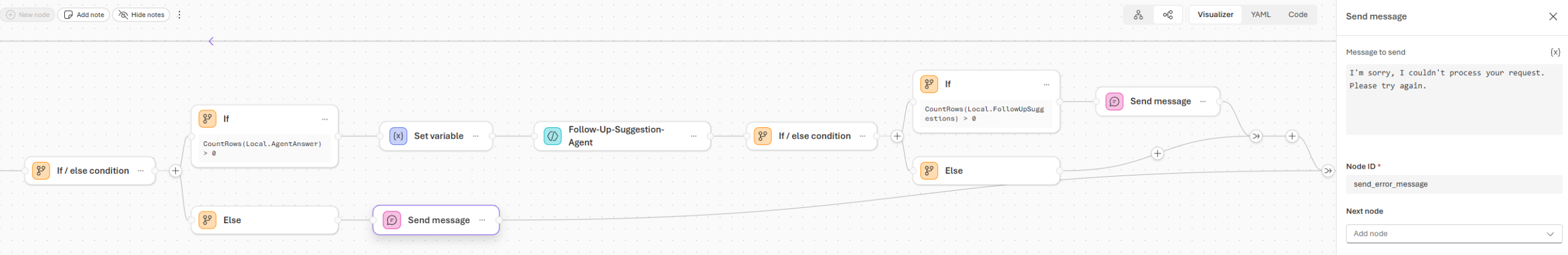Switch to the YAML tab
The height and width of the screenshot is (255, 1568).
(x=1261, y=15)
